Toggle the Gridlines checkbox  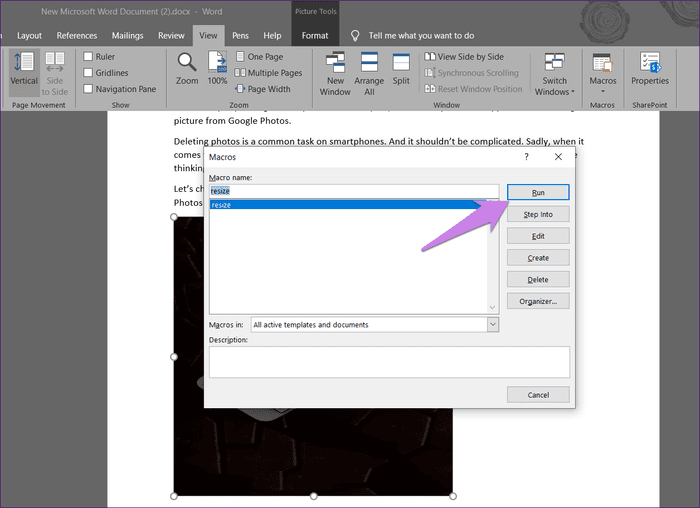pos(89,73)
